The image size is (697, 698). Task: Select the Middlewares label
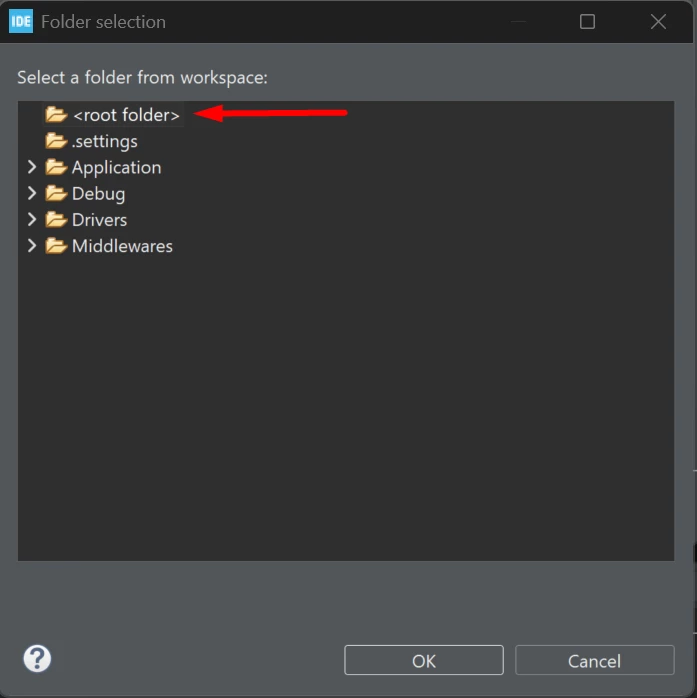tap(122, 246)
